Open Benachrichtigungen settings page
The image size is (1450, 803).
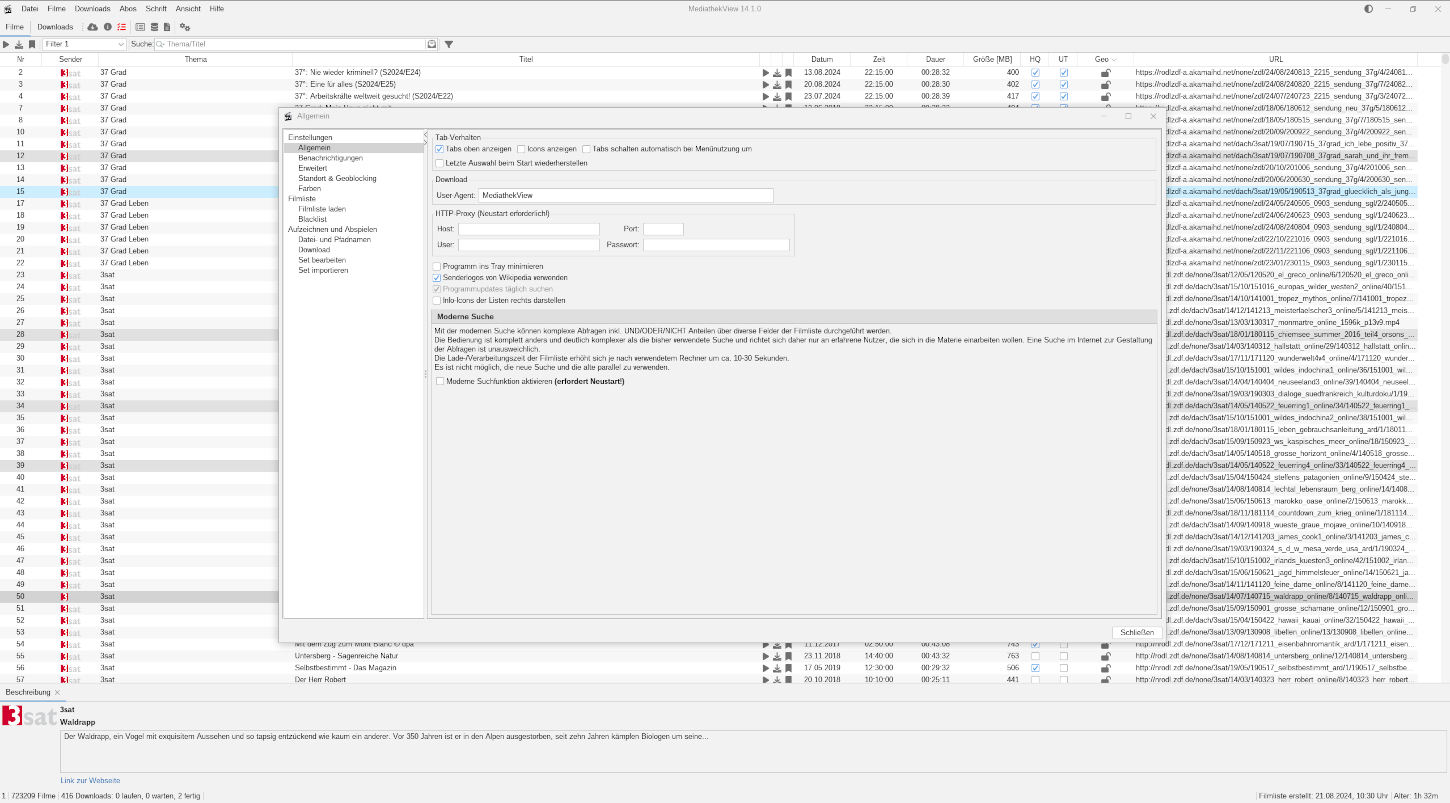click(x=330, y=158)
